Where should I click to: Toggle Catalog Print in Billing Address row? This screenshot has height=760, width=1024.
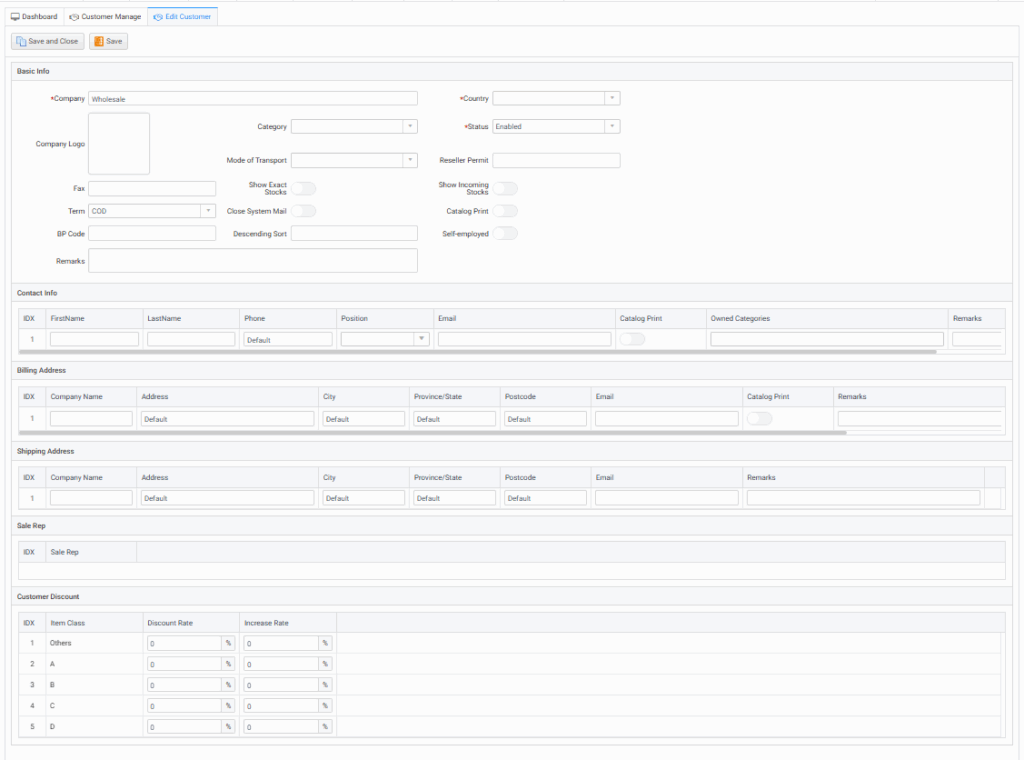coord(759,418)
